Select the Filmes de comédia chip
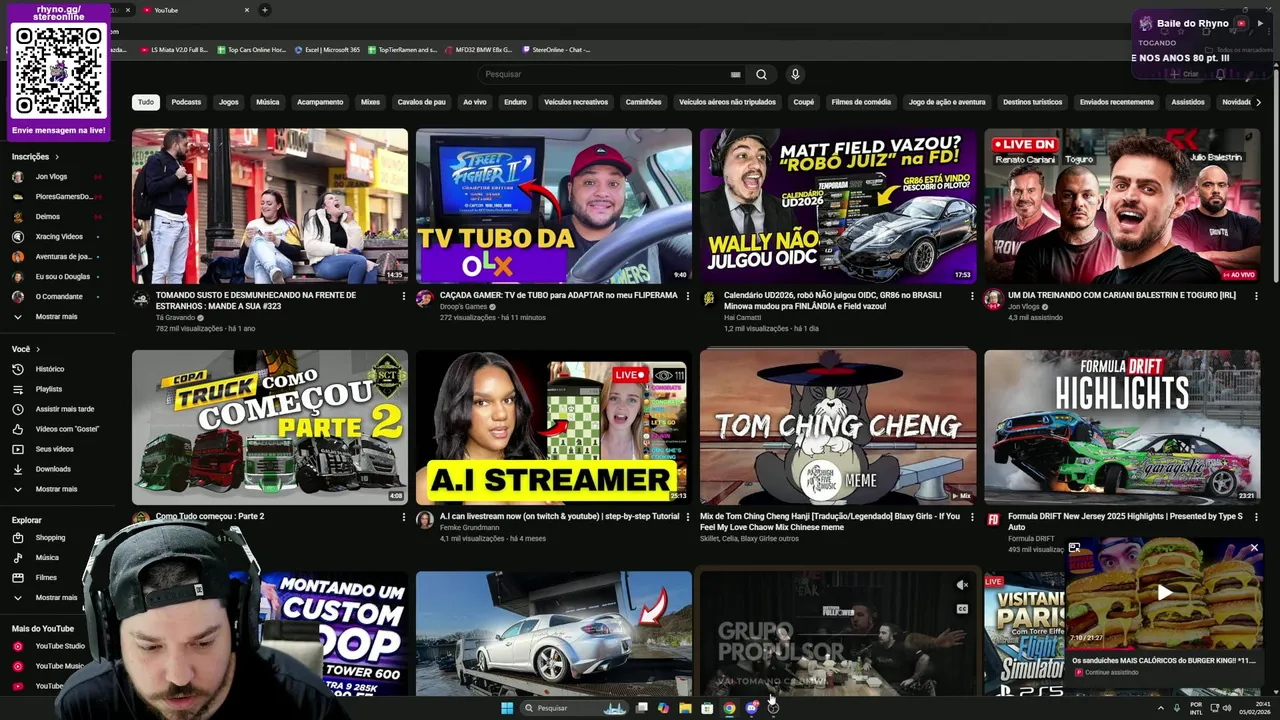The image size is (1280, 720). click(x=861, y=102)
